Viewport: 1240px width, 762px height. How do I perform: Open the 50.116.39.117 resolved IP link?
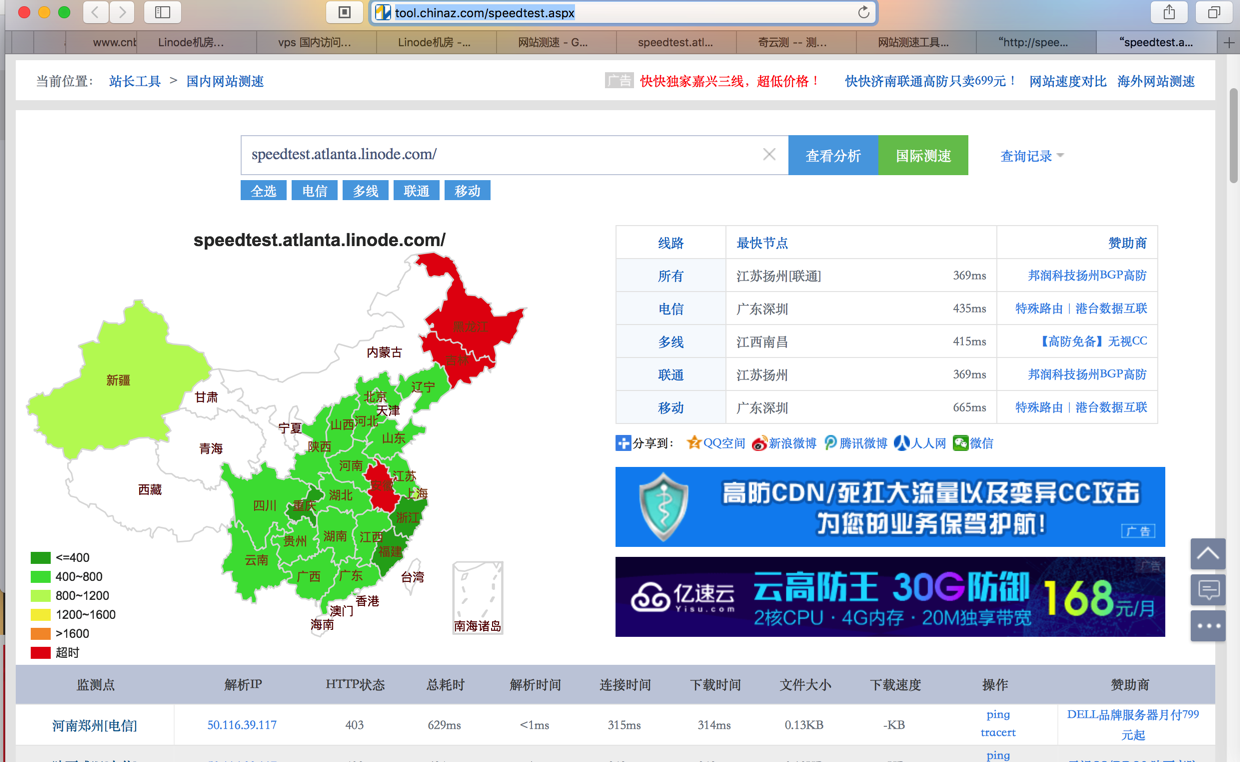[x=242, y=725]
